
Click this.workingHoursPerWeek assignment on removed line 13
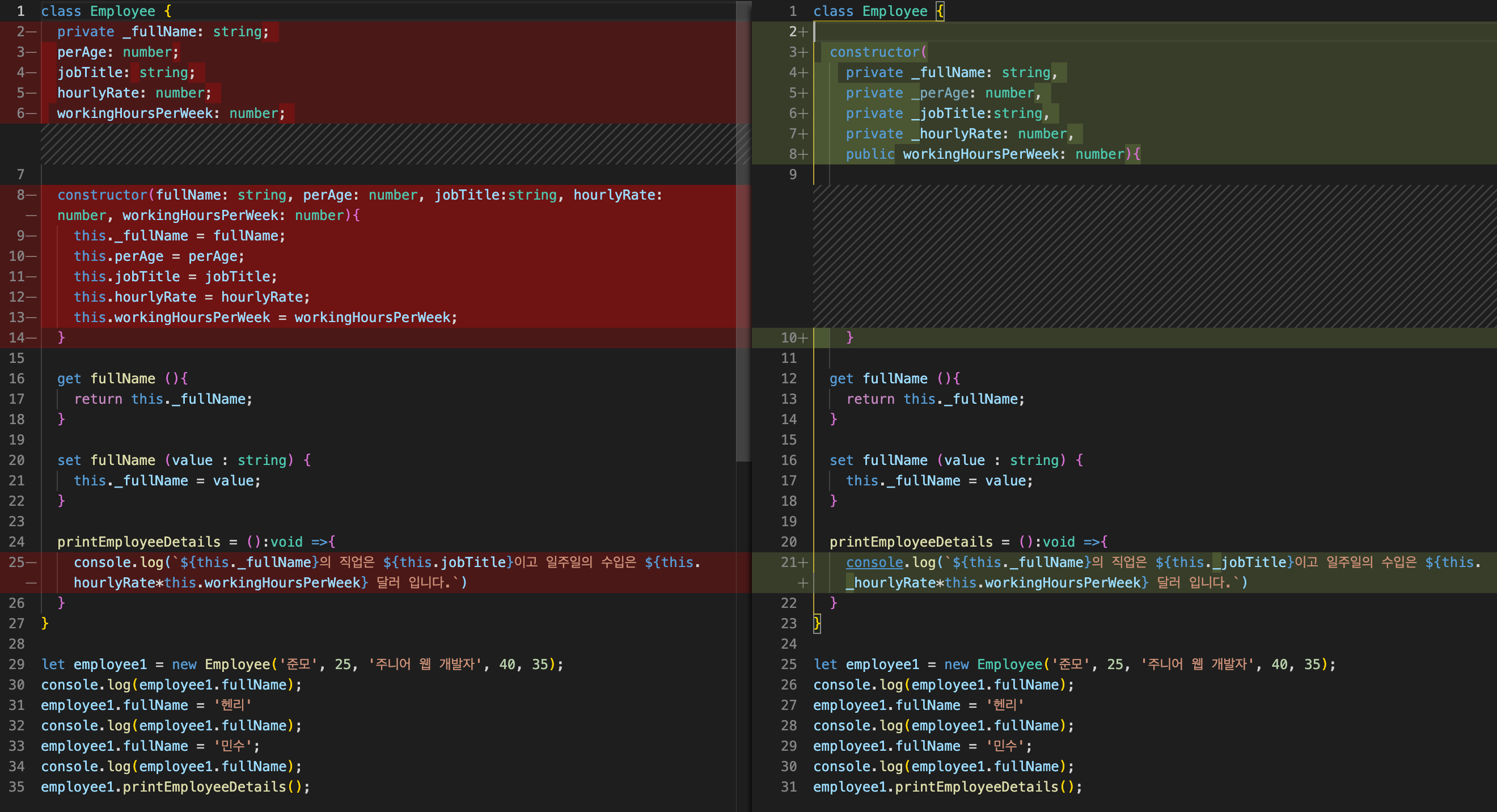[x=171, y=318]
